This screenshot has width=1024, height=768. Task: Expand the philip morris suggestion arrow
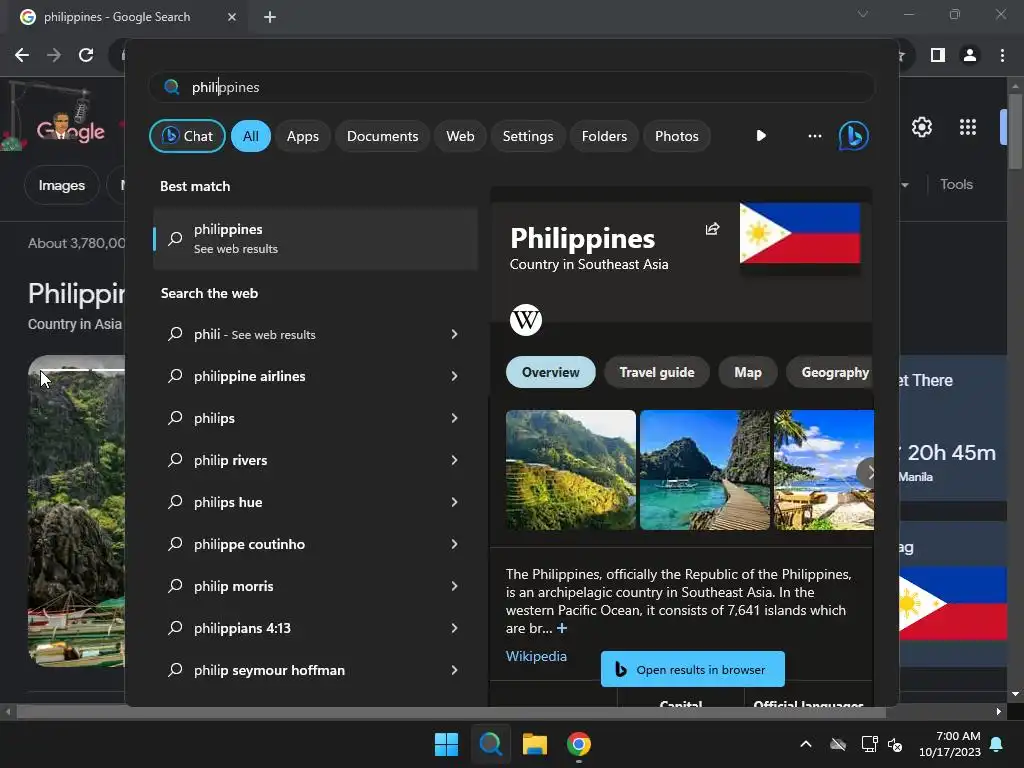pos(455,586)
